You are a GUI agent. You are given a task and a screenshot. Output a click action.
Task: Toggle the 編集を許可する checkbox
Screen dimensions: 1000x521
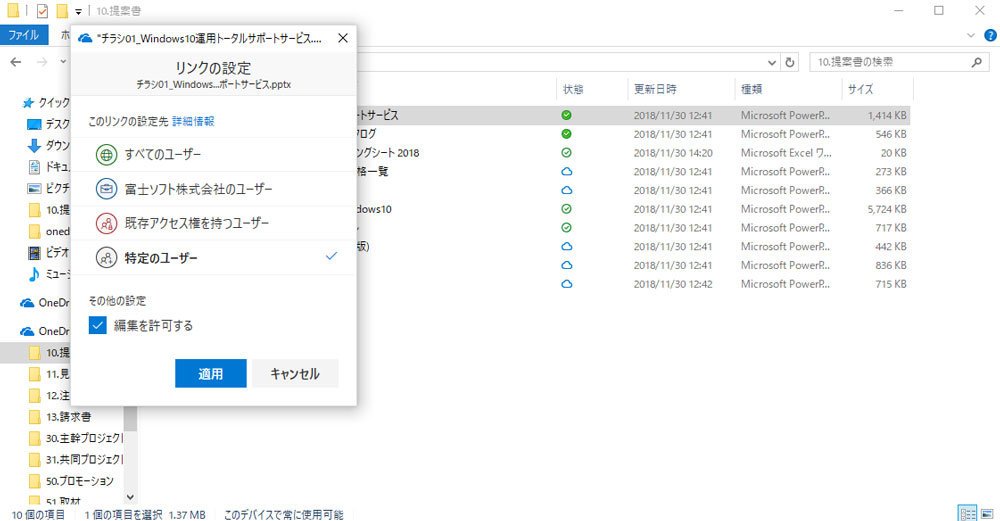click(98, 325)
